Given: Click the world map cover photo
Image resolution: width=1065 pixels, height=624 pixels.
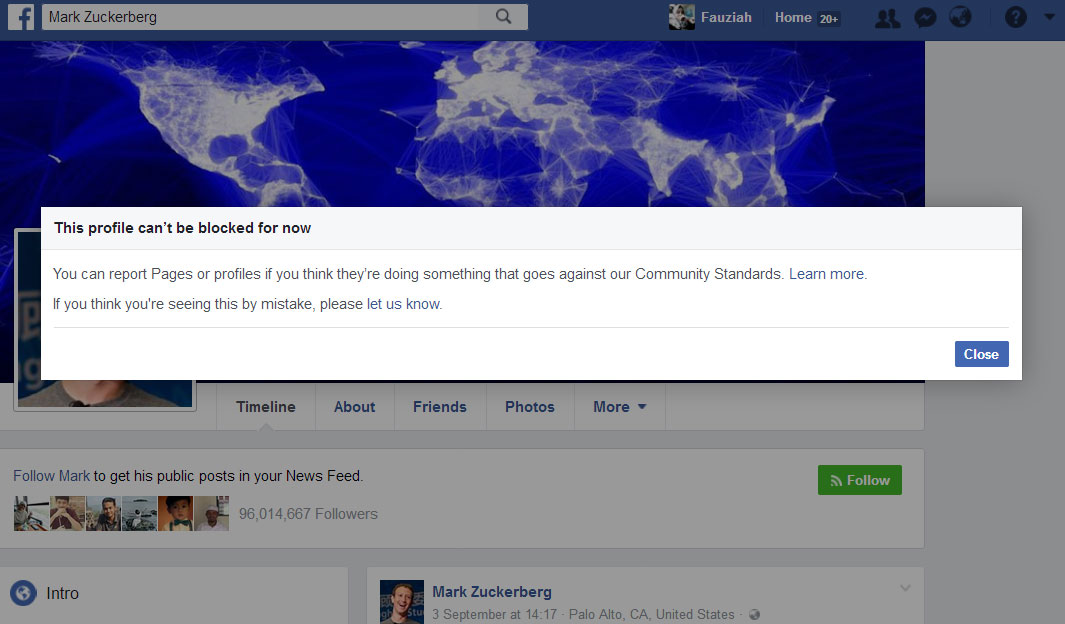Looking at the screenshot, I should (x=462, y=124).
